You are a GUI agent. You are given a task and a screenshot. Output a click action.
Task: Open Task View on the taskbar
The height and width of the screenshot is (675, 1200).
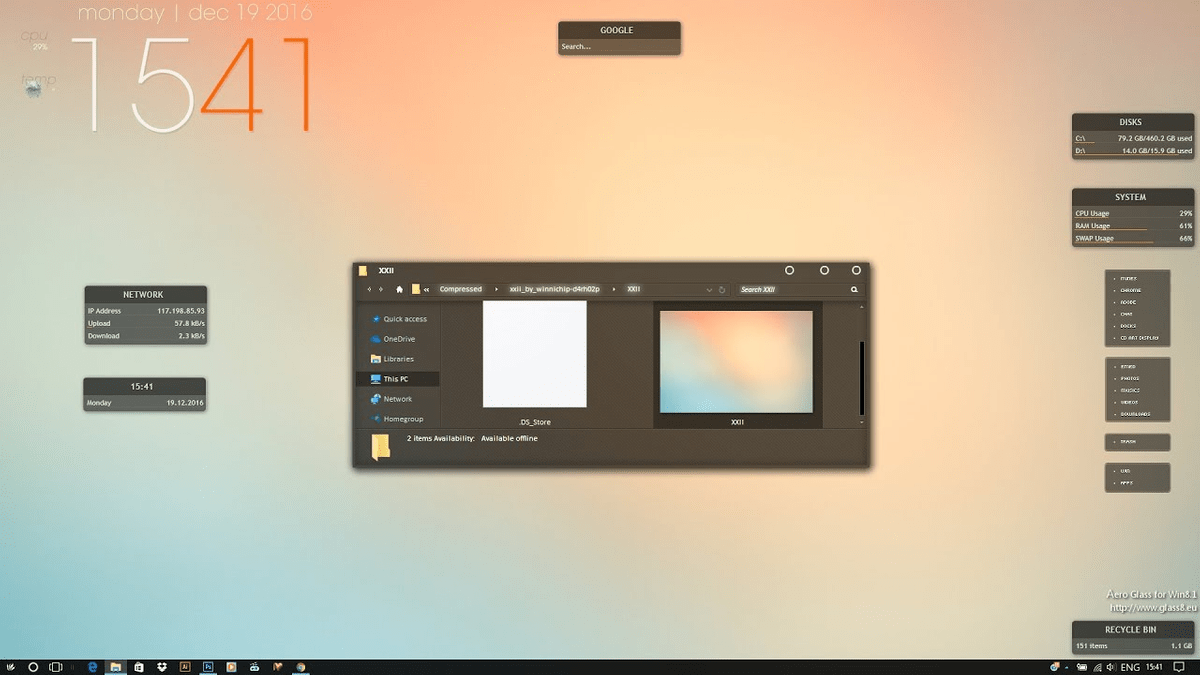tap(56, 666)
